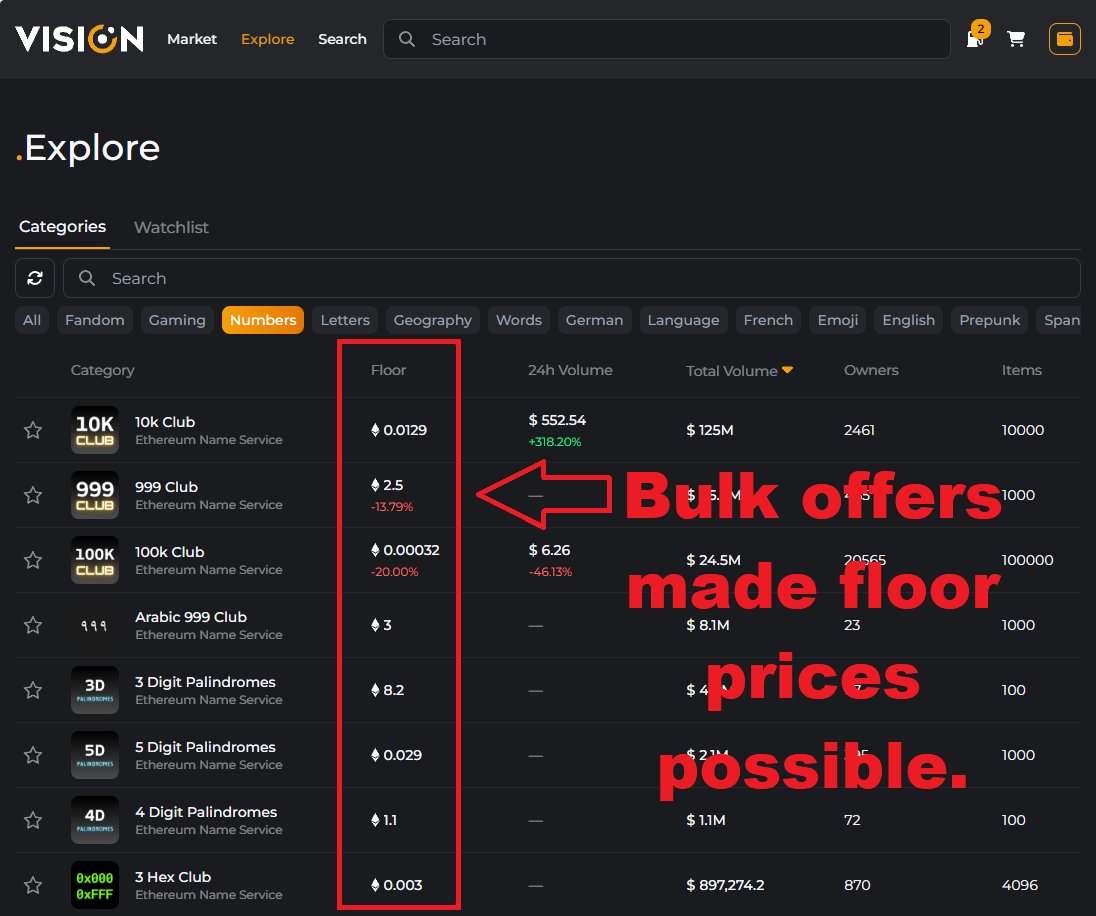
Task: Go to the Search nav item
Action: tap(342, 39)
